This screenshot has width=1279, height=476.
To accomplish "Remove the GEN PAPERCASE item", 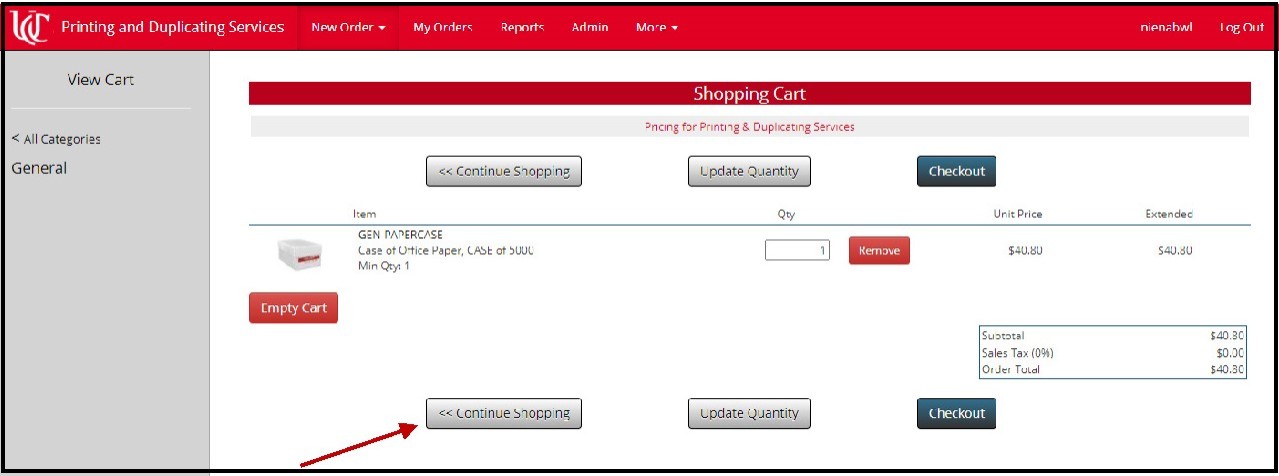I will click(879, 250).
